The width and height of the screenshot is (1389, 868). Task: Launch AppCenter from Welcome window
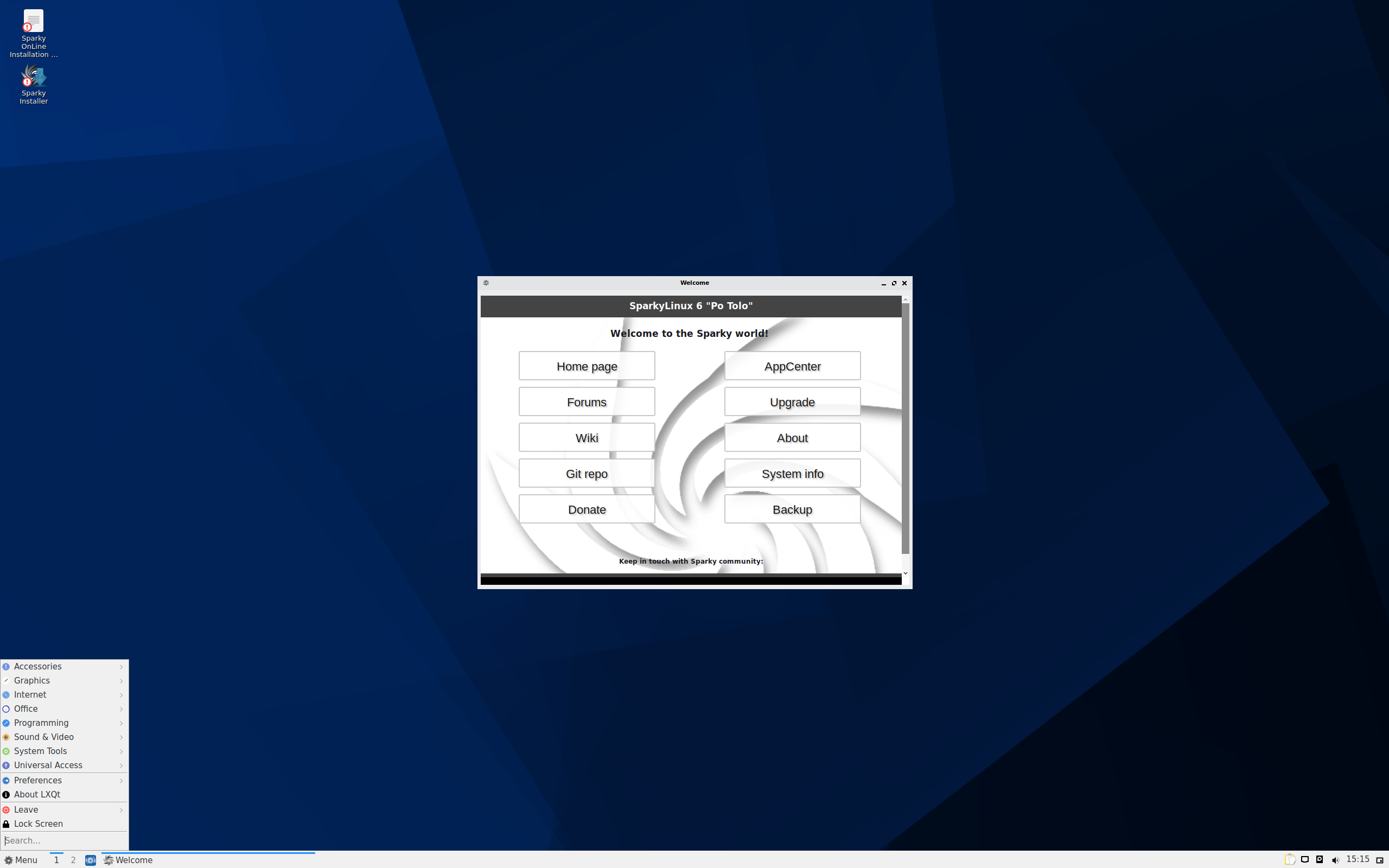pos(792,366)
